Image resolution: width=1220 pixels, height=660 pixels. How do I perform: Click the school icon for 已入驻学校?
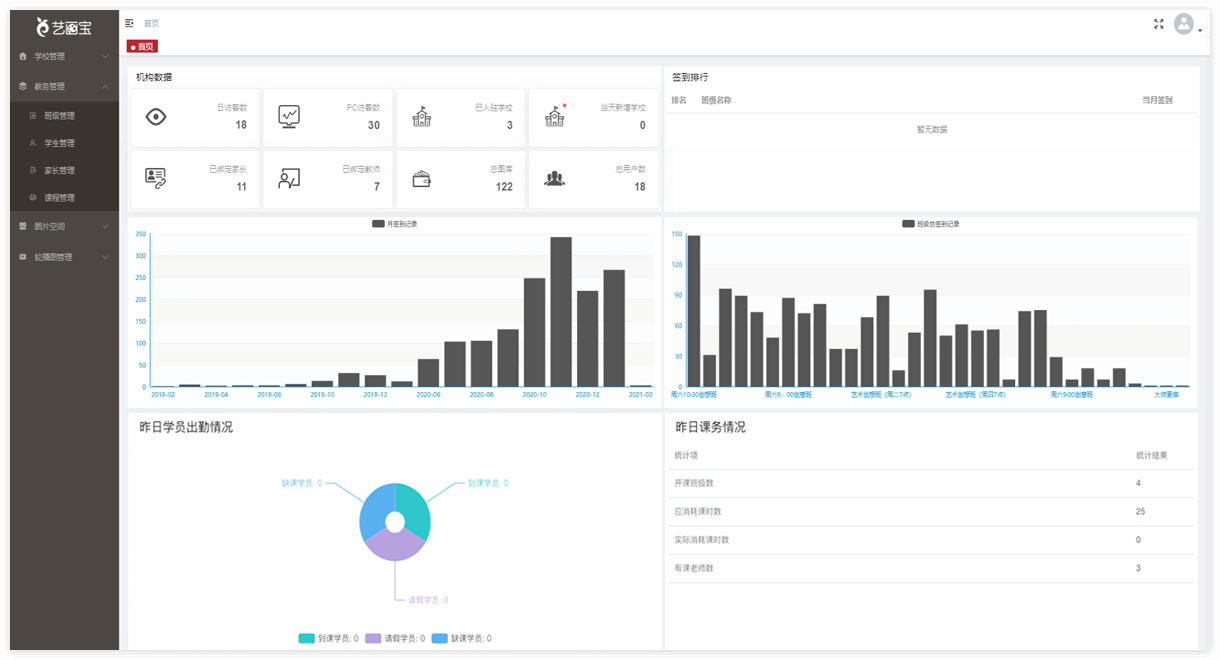422,117
